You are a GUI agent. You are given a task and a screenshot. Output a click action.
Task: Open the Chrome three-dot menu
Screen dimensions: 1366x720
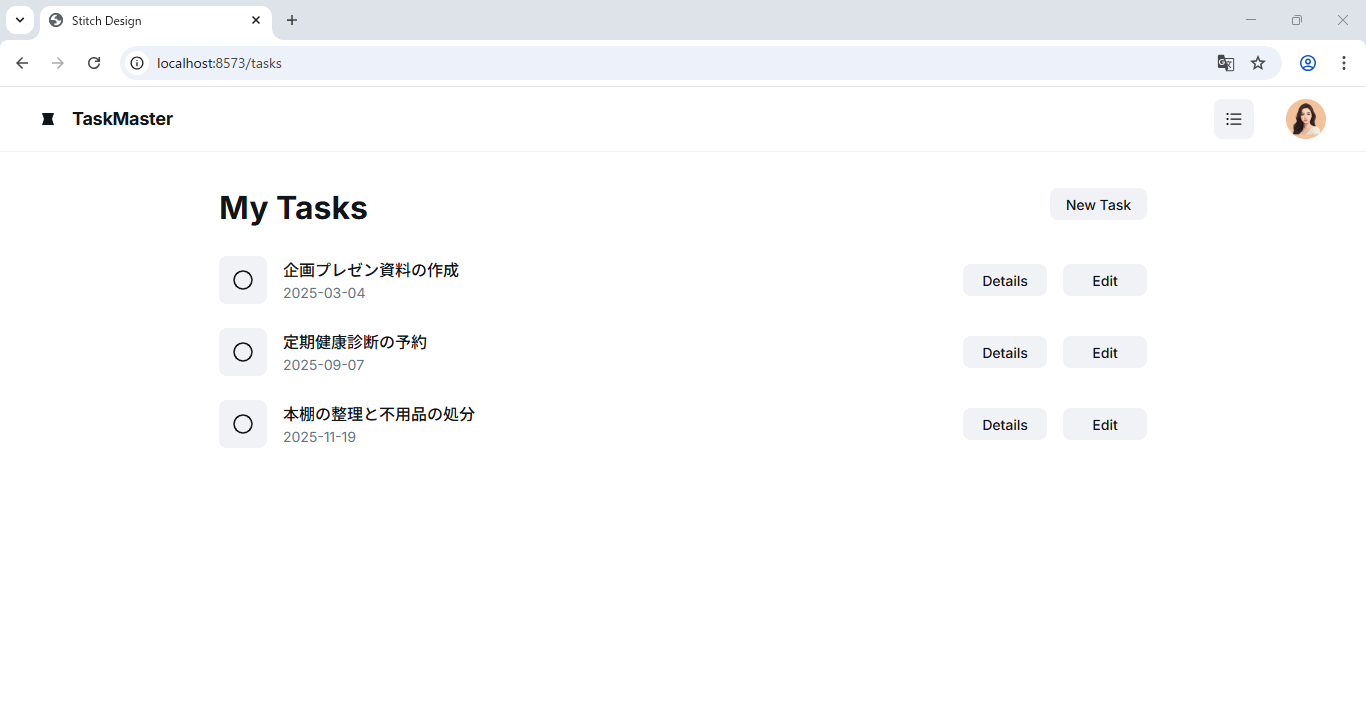pyautogui.click(x=1344, y=63)
